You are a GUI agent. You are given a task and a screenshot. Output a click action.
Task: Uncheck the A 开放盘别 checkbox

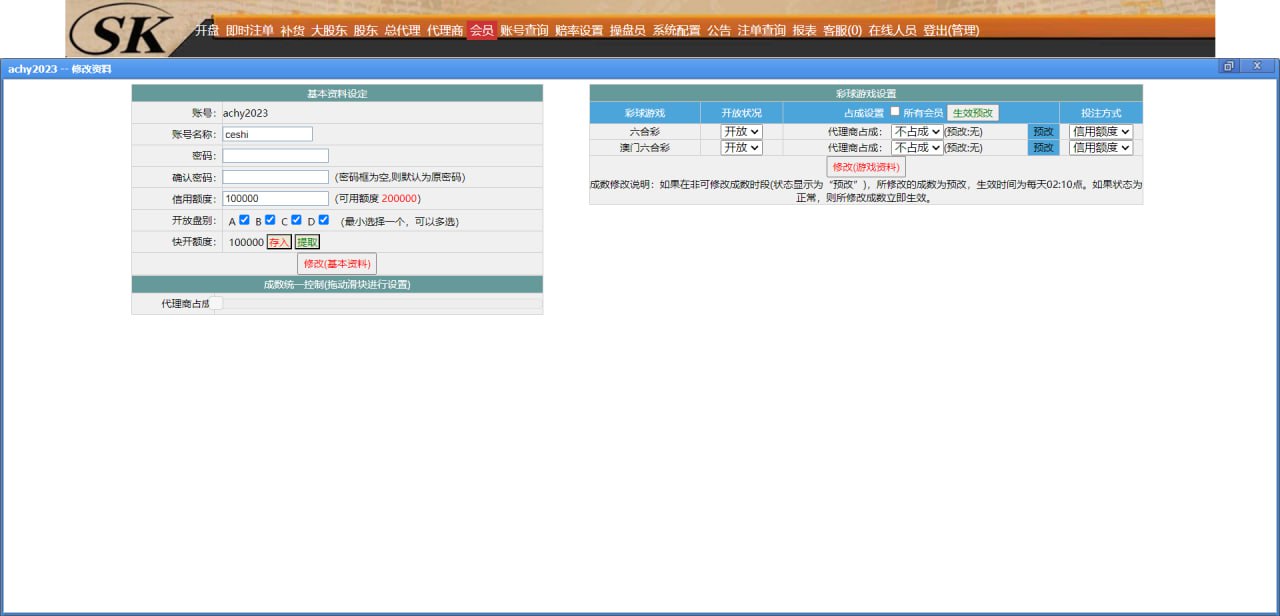(x=244, y=220)
